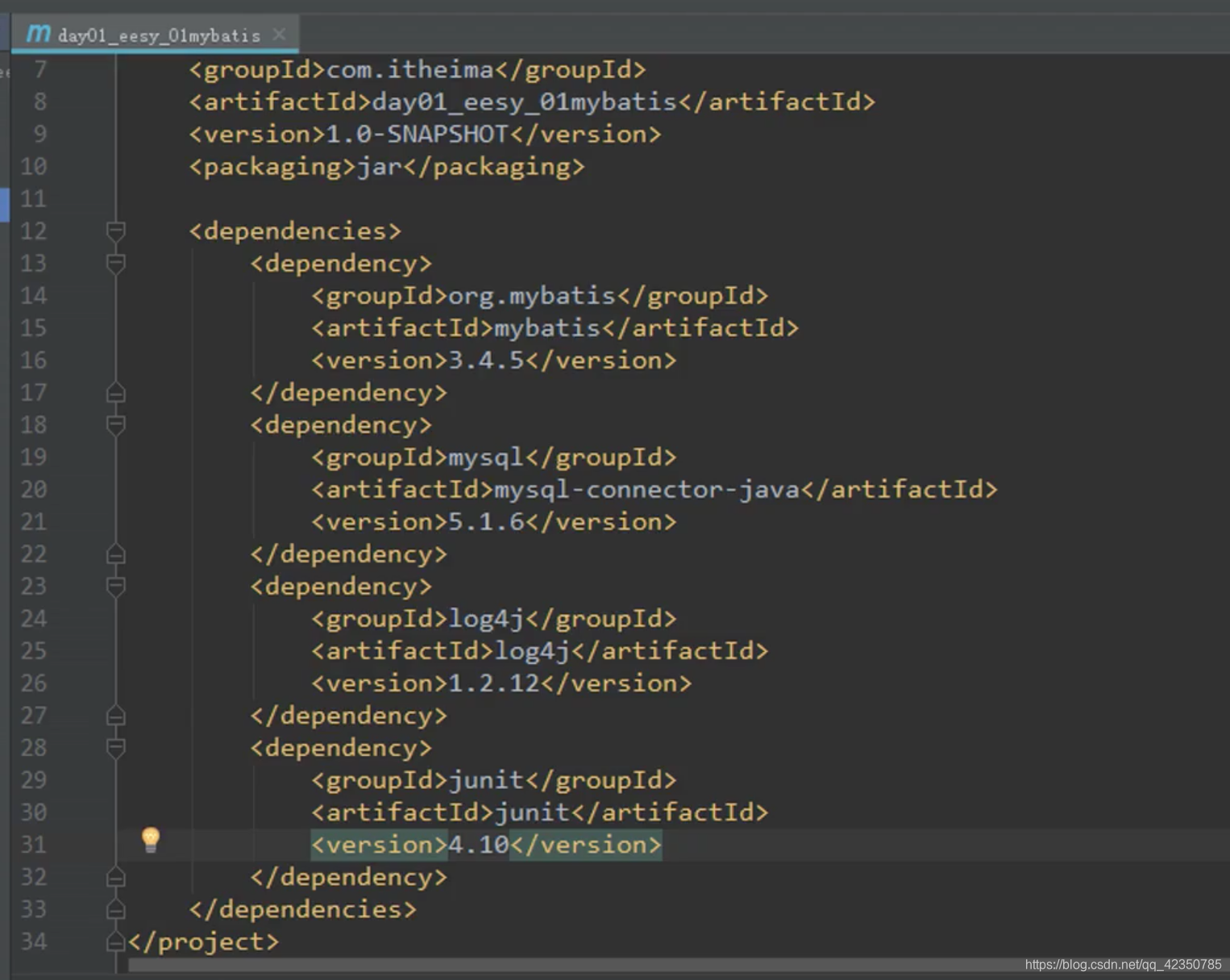1230x980 pixels.
Task: Click the '<dependencies>' opening tag
Action: click(295, 231)
